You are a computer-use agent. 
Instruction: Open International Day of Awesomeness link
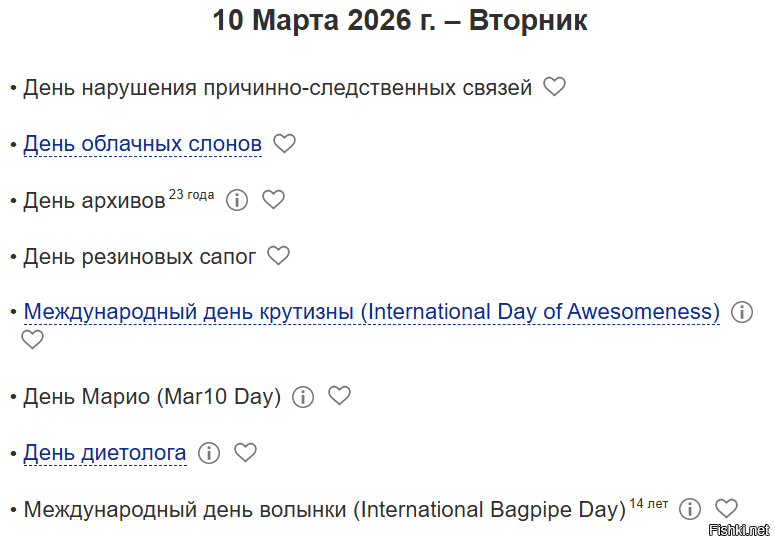pos(371,312)
